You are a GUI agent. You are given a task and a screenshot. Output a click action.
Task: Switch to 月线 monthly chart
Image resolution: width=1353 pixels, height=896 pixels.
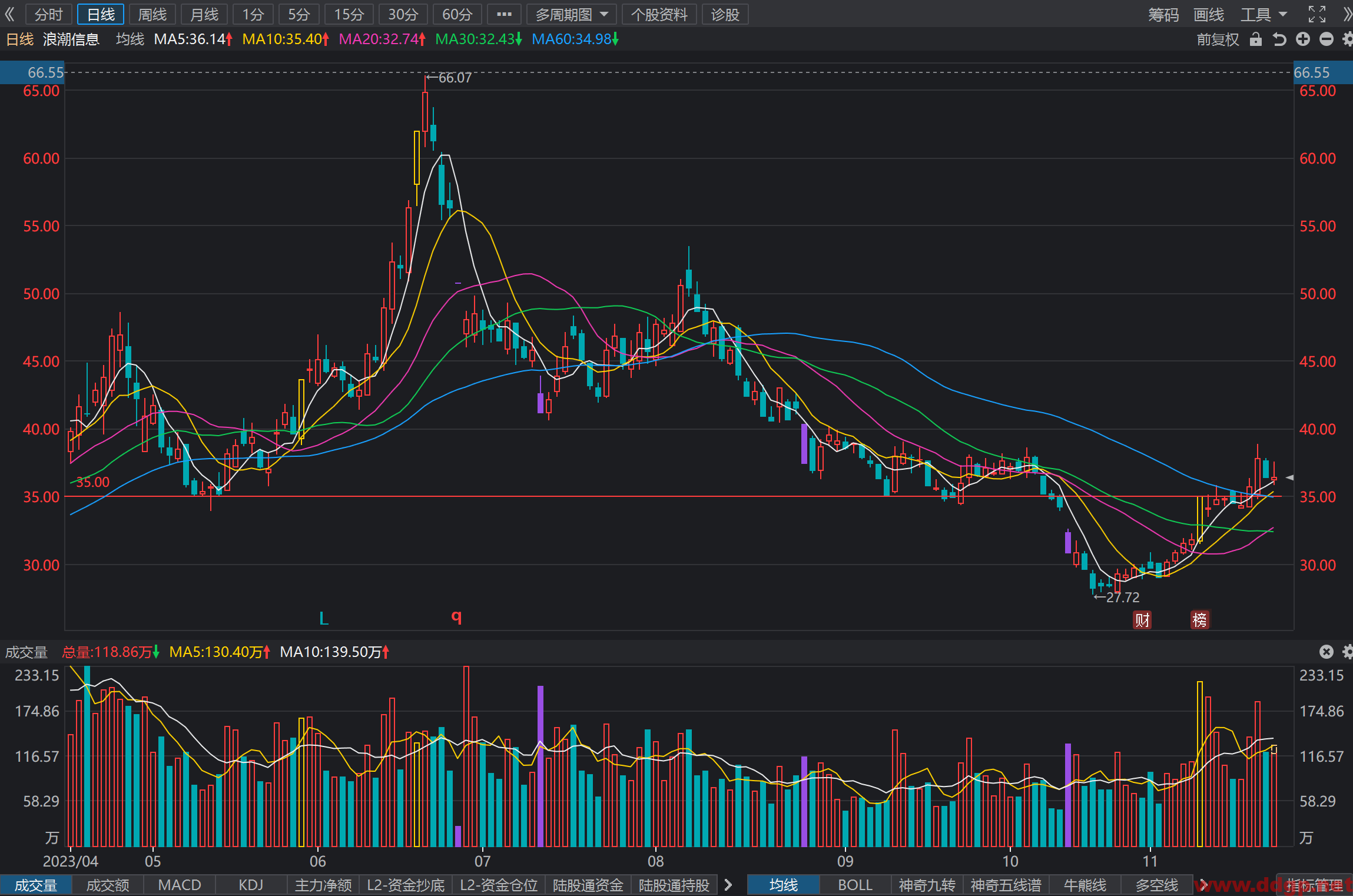coord(204,14)
